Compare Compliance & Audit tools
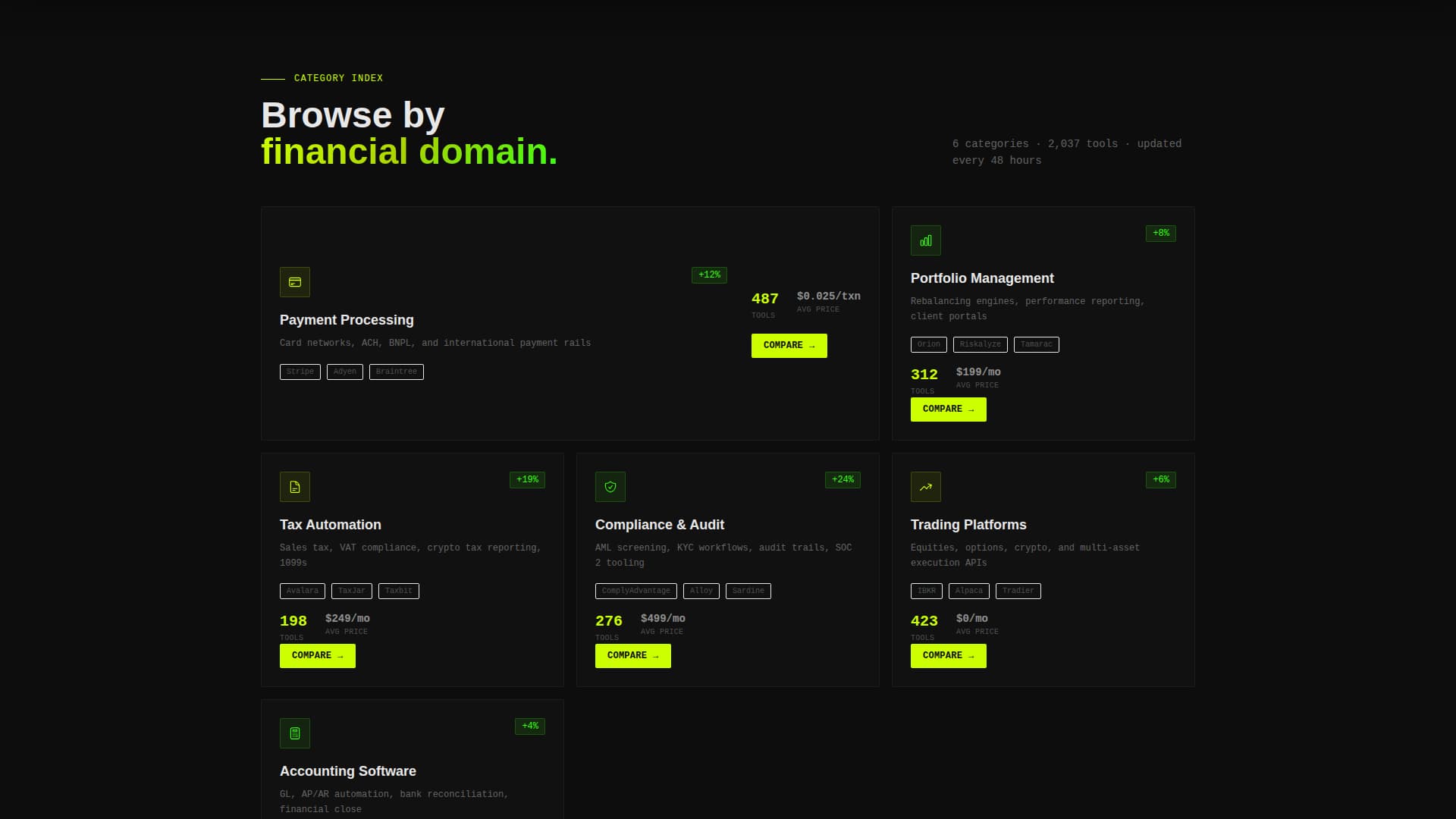Screen dimensions: 1456x819 [633, 656]
